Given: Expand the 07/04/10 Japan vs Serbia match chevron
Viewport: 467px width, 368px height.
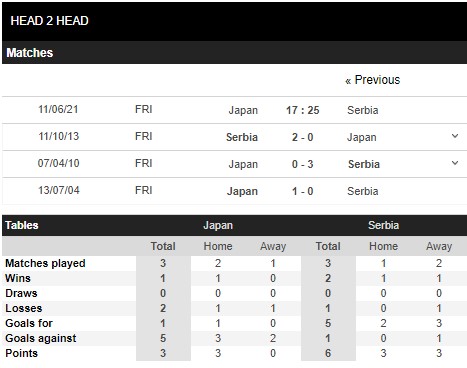Looking at the screenshot, I should coord(455,163).
